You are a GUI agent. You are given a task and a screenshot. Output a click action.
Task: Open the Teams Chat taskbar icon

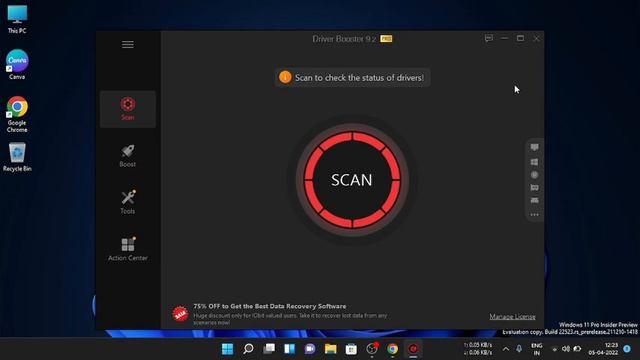click(x=310, y=349)
